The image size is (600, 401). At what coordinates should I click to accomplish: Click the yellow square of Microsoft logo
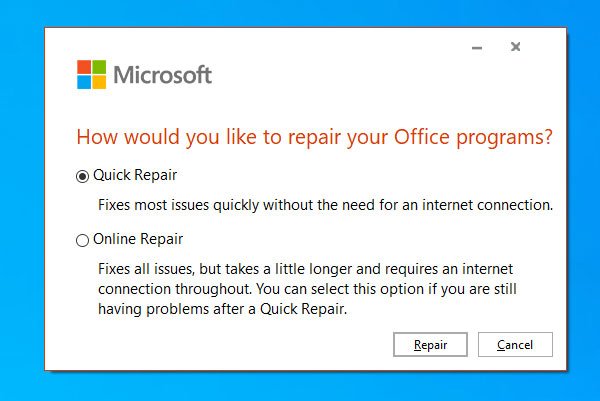(99, 82)
